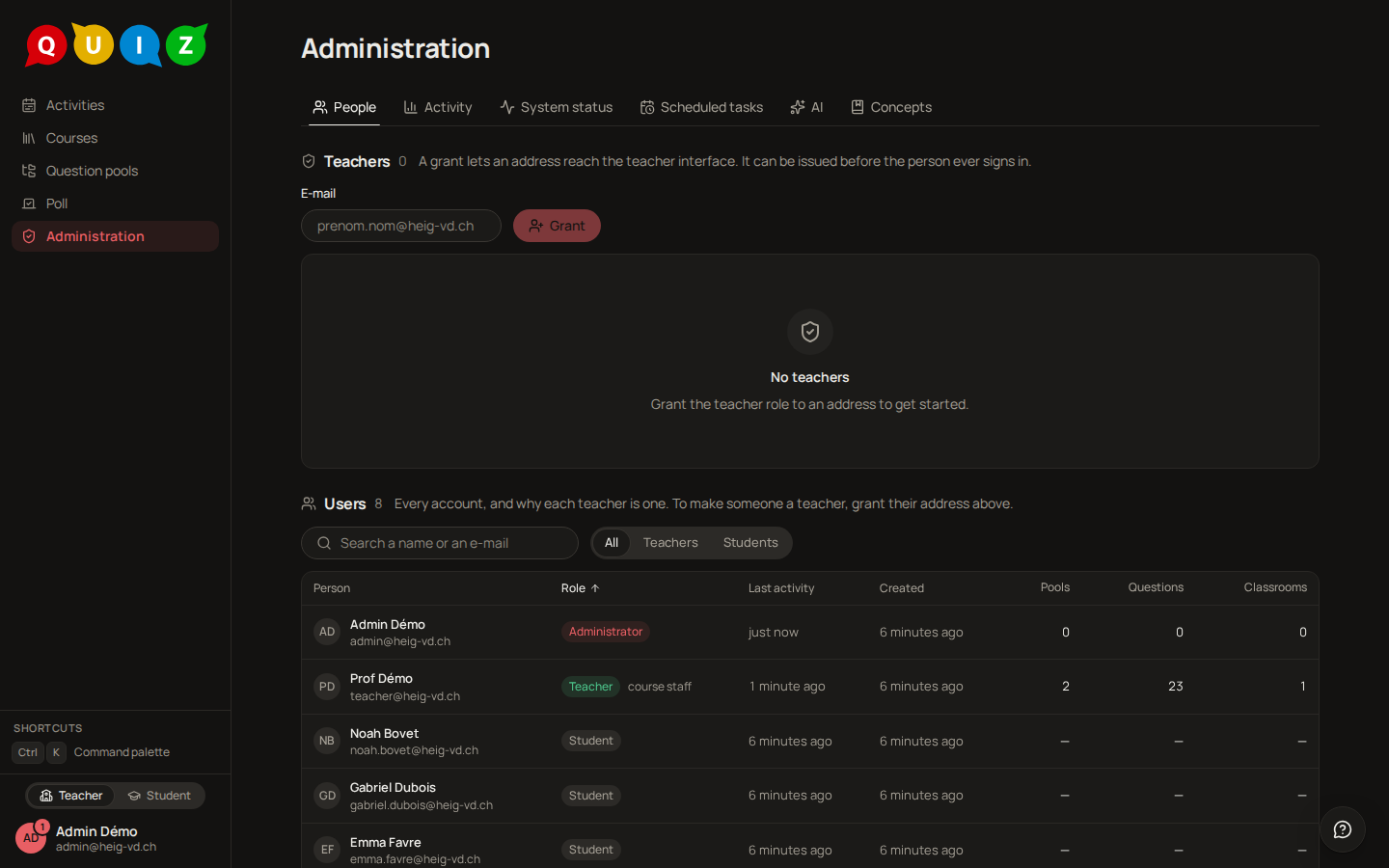Screen dimensions: 1389x868
Task: Click noah.bovet@heig-vd.ch email text
Action: 414,750
